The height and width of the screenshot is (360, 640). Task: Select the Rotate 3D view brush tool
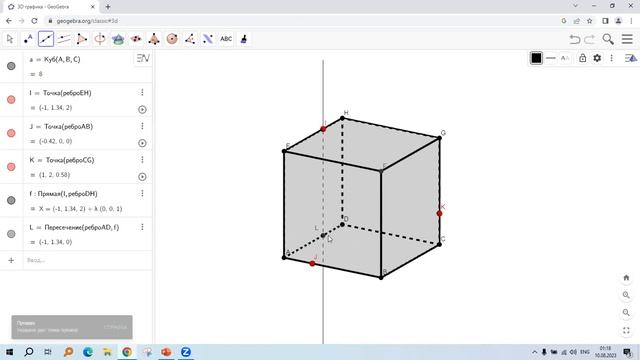(244, 39)
